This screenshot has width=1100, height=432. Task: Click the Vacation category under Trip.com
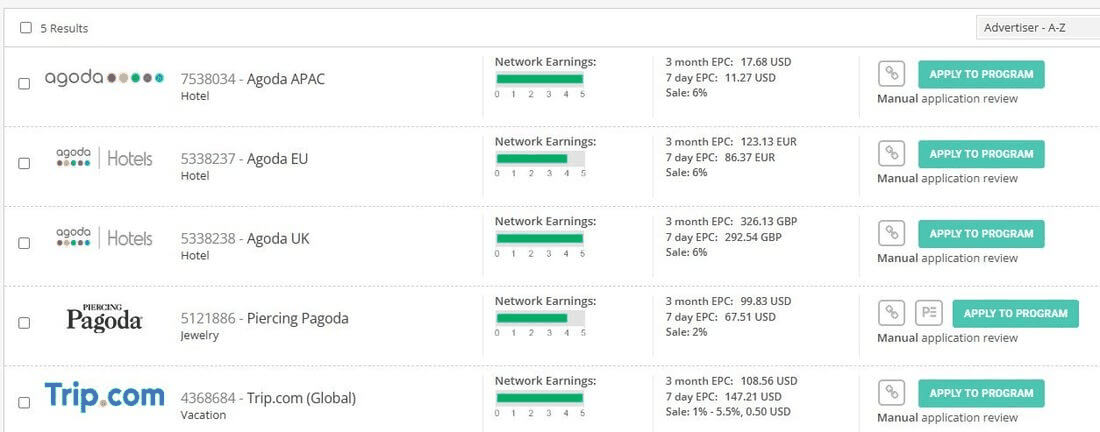pyautogui.click(x=203, y=415)
